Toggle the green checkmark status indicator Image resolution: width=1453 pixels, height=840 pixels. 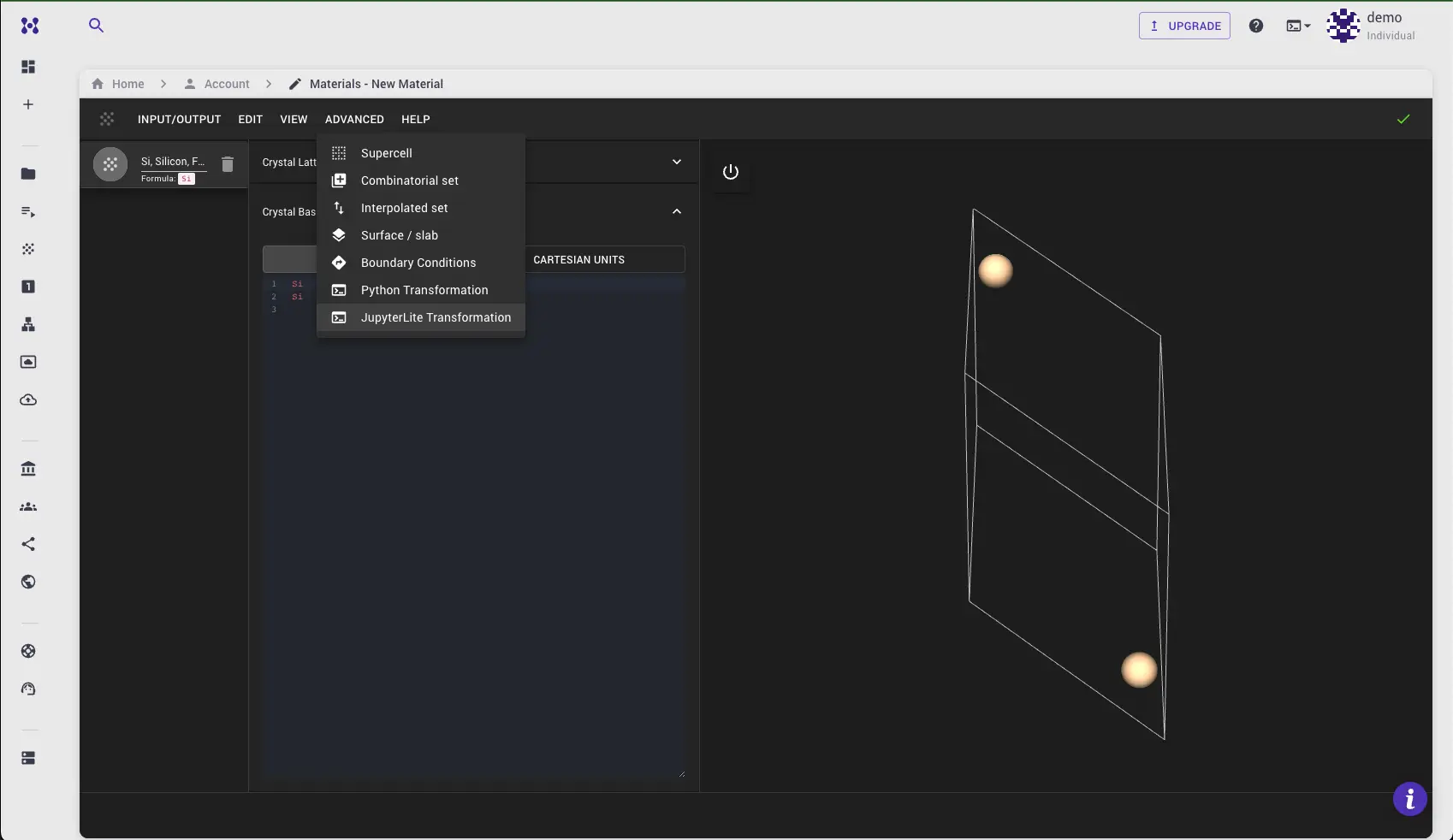[x=1403, y=120]
